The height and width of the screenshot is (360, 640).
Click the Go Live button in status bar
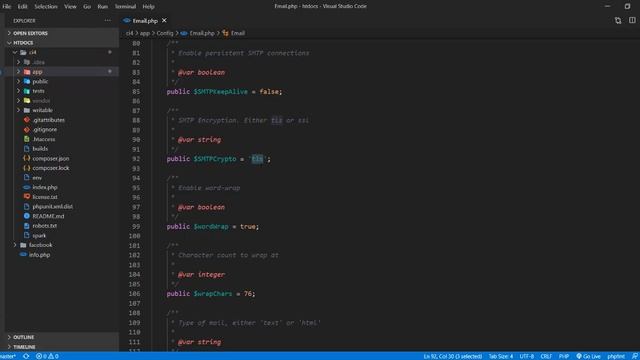click(588, 356)
